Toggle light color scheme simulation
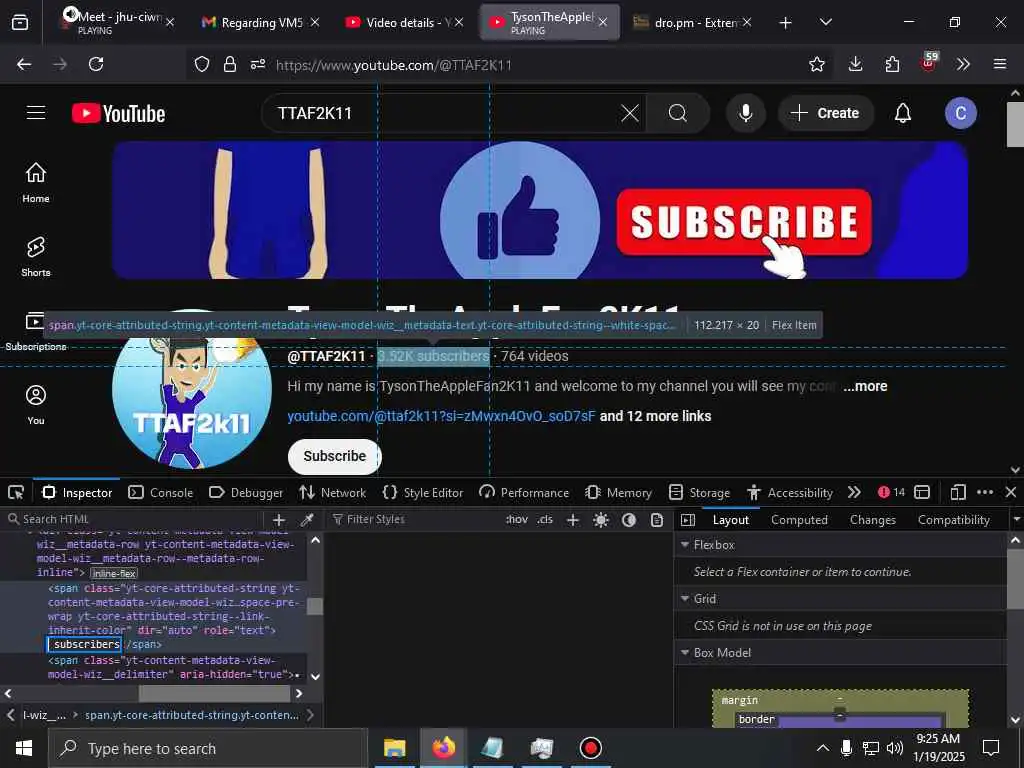1024x768 pixels. 601,520
